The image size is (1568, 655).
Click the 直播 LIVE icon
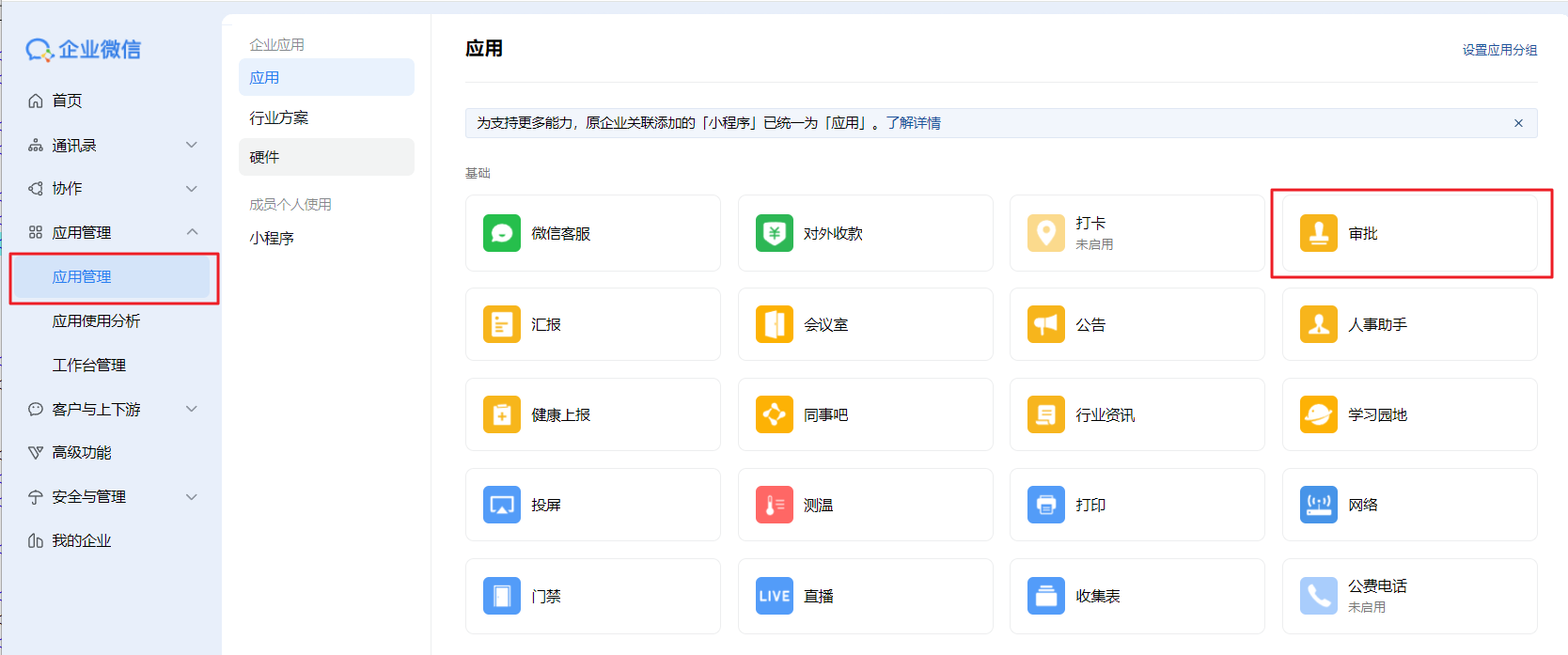click(774, 596)
